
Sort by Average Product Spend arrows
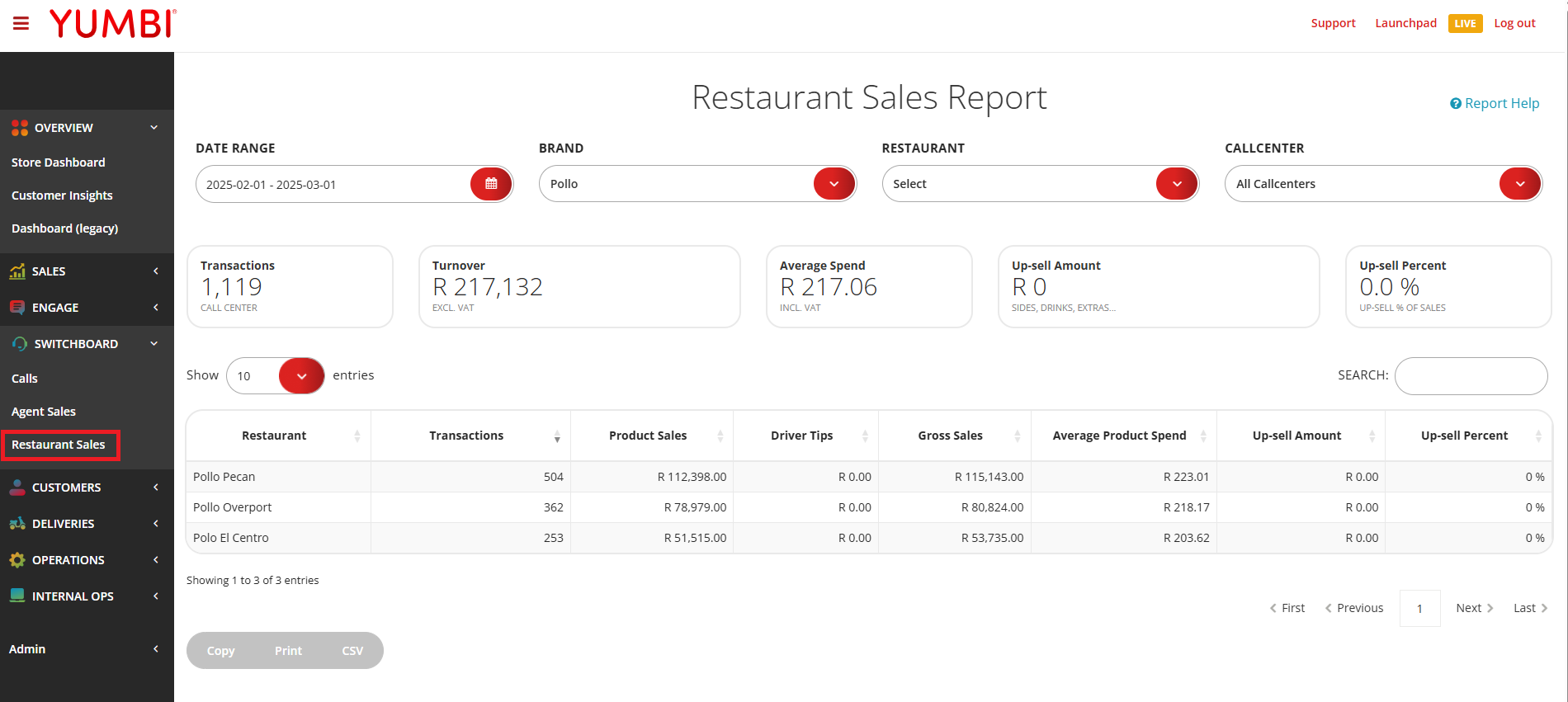pos(1203,436)
